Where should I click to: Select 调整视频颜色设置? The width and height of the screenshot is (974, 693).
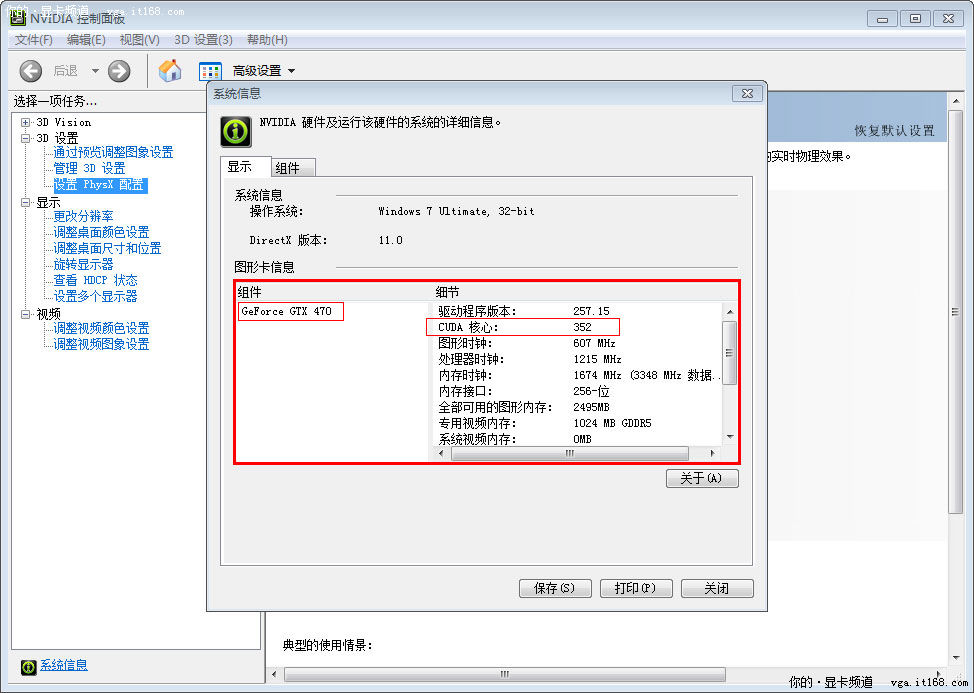coord(101,328)
